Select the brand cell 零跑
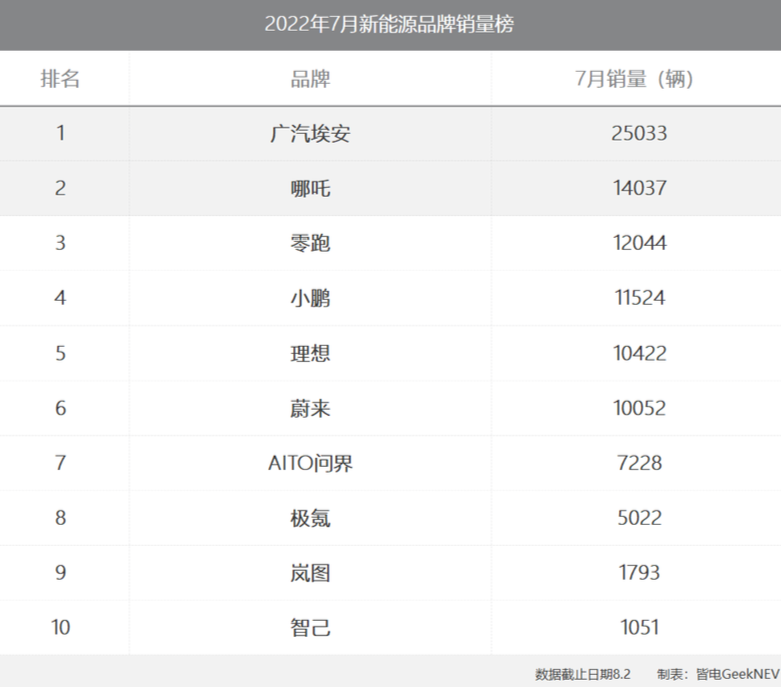 coord(310,243)
